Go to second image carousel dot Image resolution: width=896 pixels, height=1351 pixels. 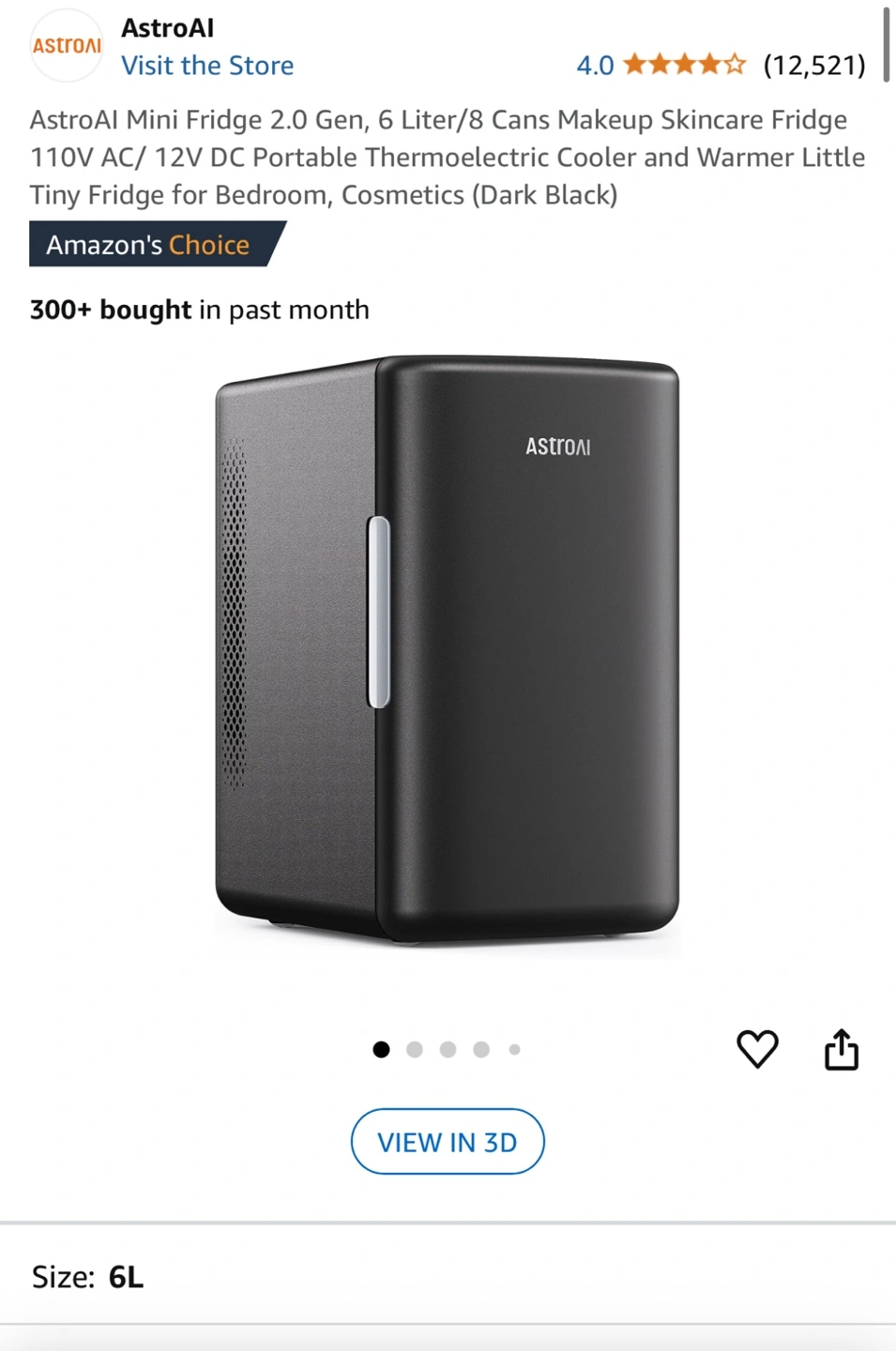click(x=415, y=1049)
